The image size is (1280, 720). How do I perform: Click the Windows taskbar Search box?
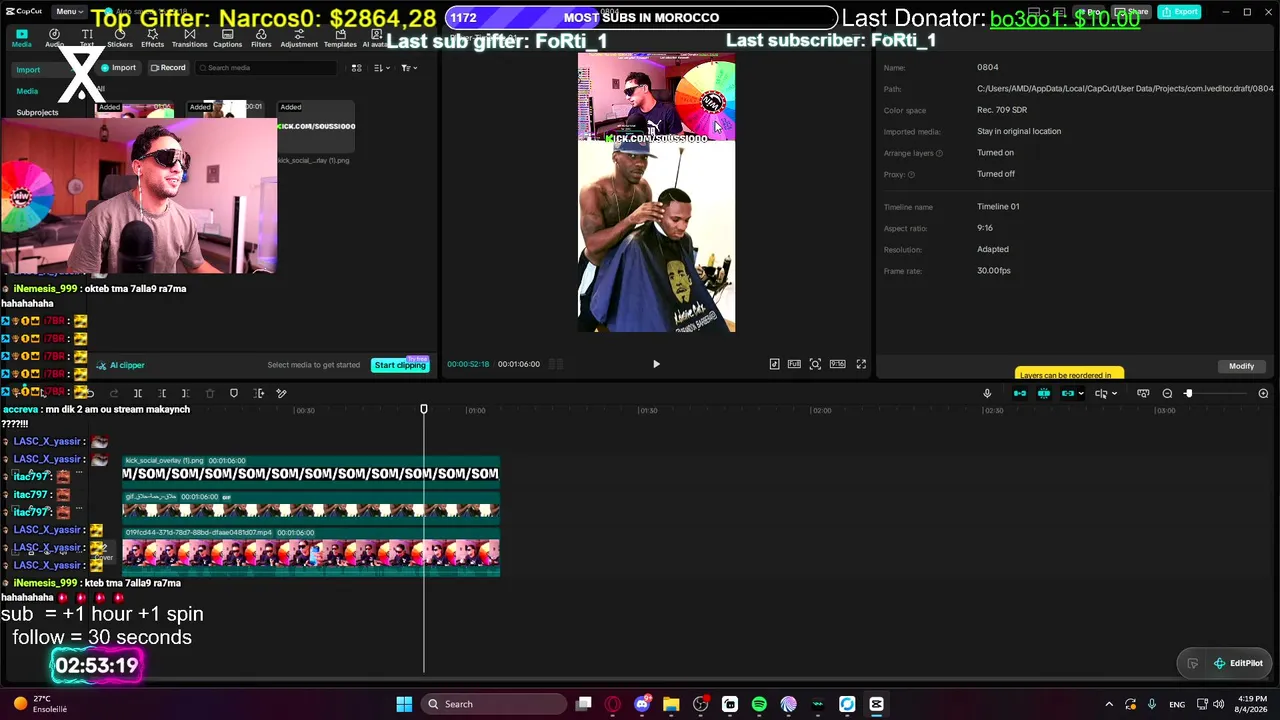495,704
